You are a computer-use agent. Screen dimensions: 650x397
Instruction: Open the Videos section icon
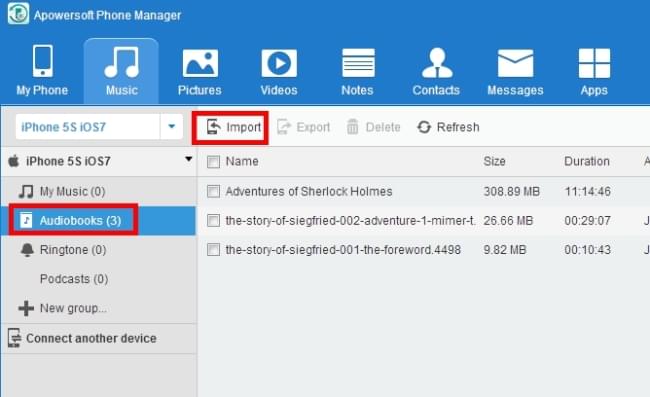(279, 63)
